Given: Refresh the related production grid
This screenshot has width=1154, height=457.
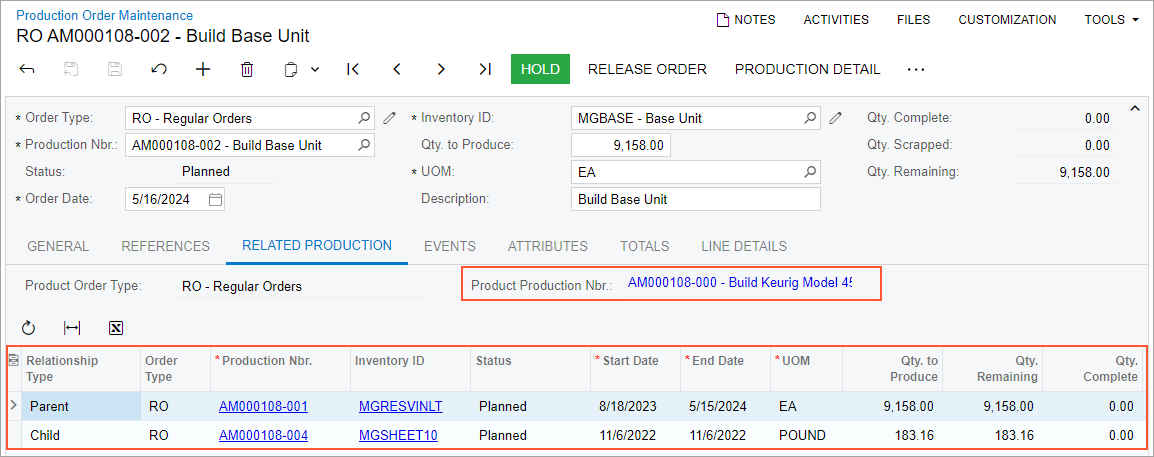Looking at the screenshot, I should (28, 327).
